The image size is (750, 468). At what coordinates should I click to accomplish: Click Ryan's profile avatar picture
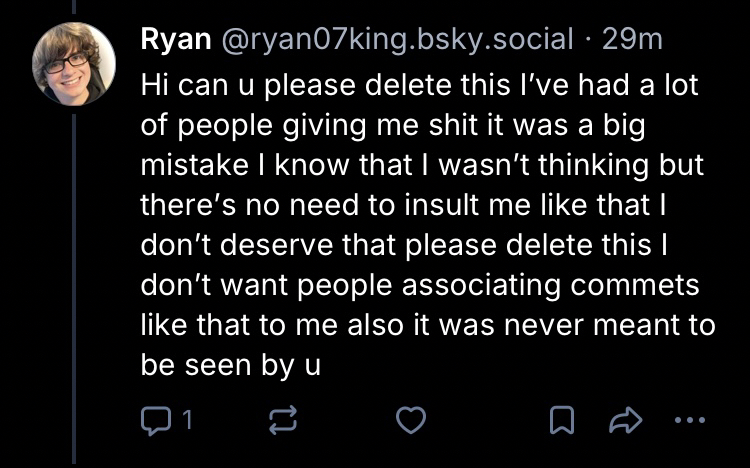click(74, 63)
